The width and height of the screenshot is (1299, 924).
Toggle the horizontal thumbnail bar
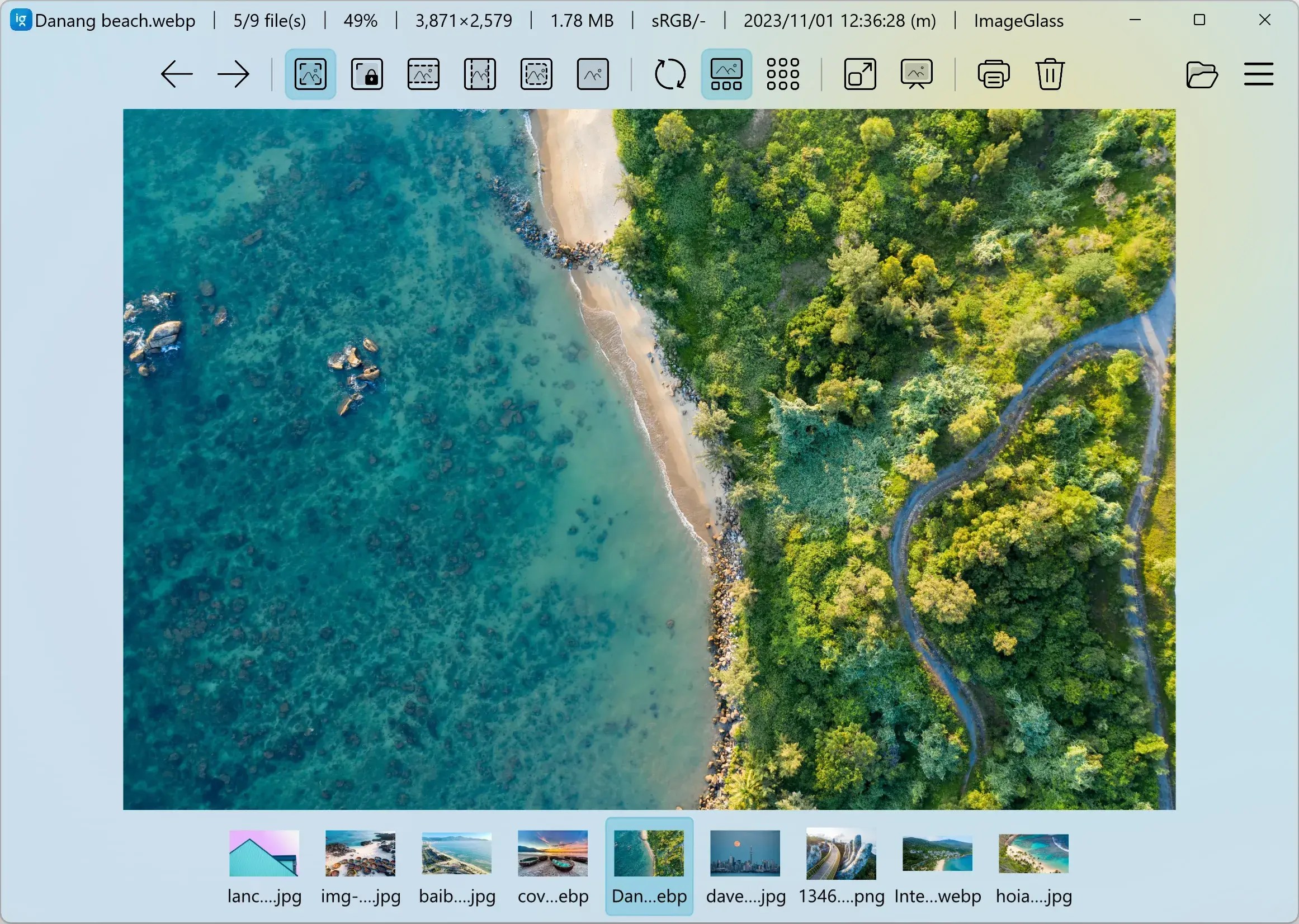(x=726, y=74)
